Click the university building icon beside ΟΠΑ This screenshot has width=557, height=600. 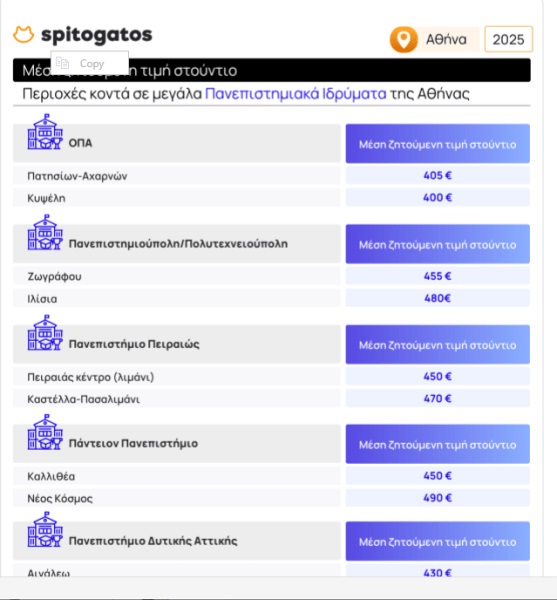point(45,132)
